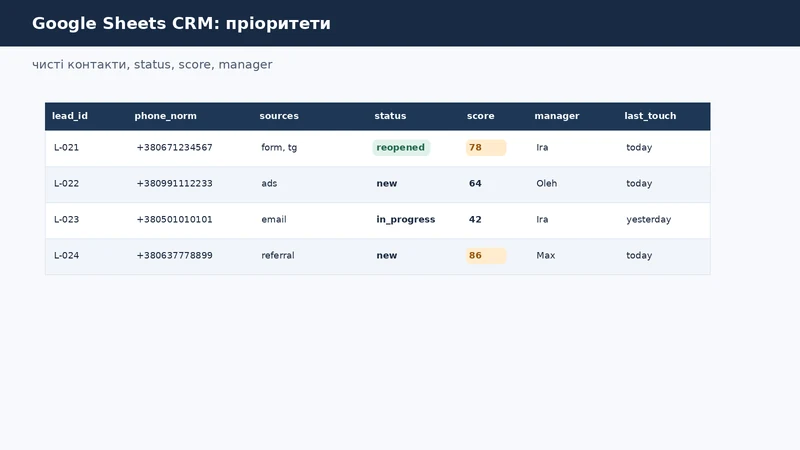Click manager 'Ira' in row L-021
The width and height of the screenshot is (800, 450).
coord(542,147)
